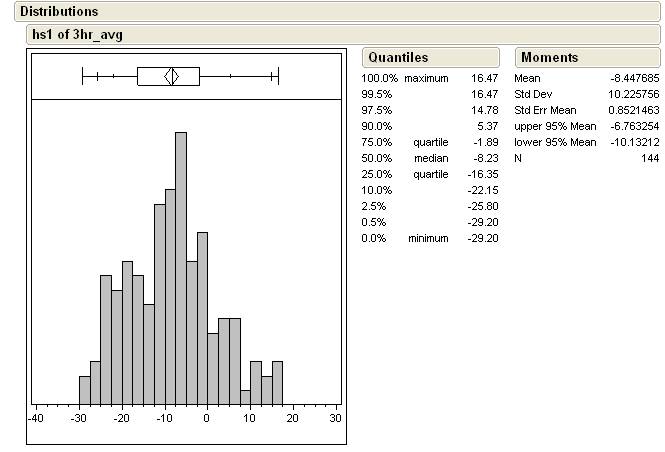Collapse the Moments table header
This screenshot has height=452, width=665.
tap(549, 57)
